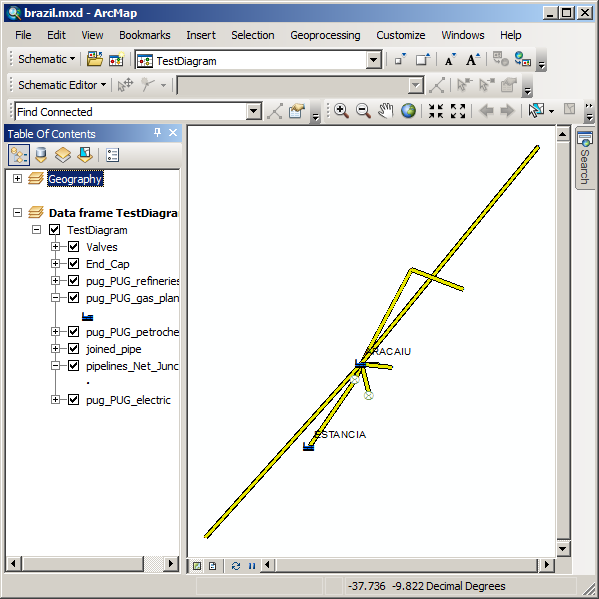Select the Pan hand tool
This screenshot has width=599, height=599.
point(385,111)
